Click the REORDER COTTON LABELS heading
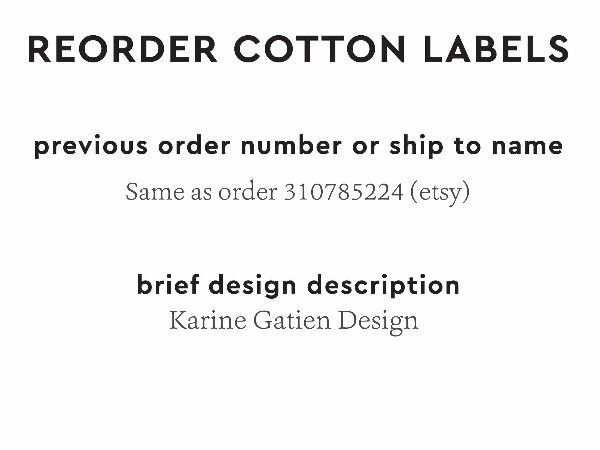Screen dimensions: 600x450 [299, 48]
